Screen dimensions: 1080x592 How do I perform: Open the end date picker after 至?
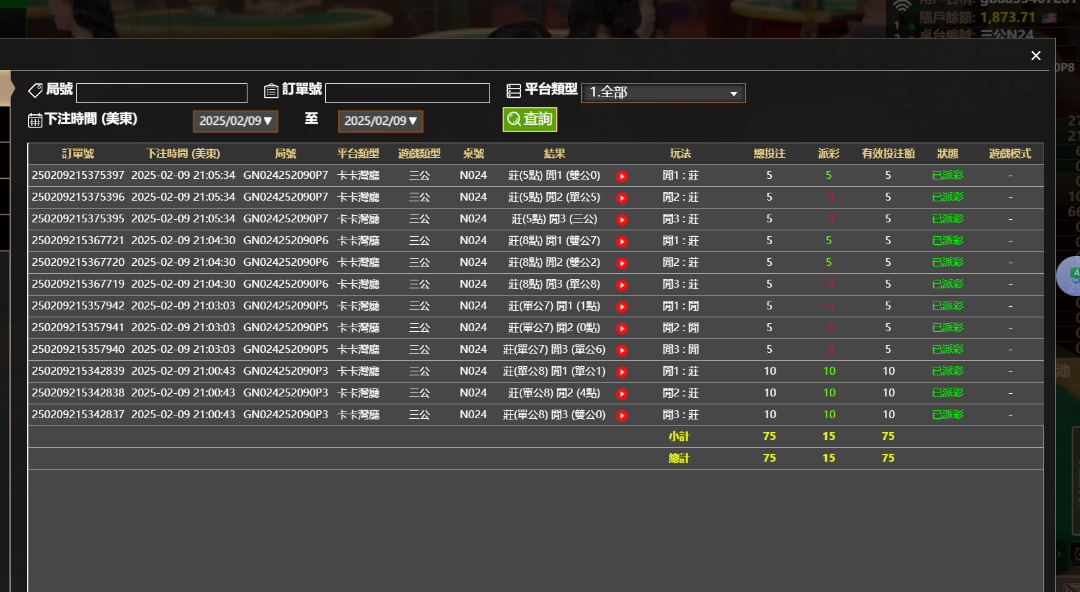click(x=380, y=121)
